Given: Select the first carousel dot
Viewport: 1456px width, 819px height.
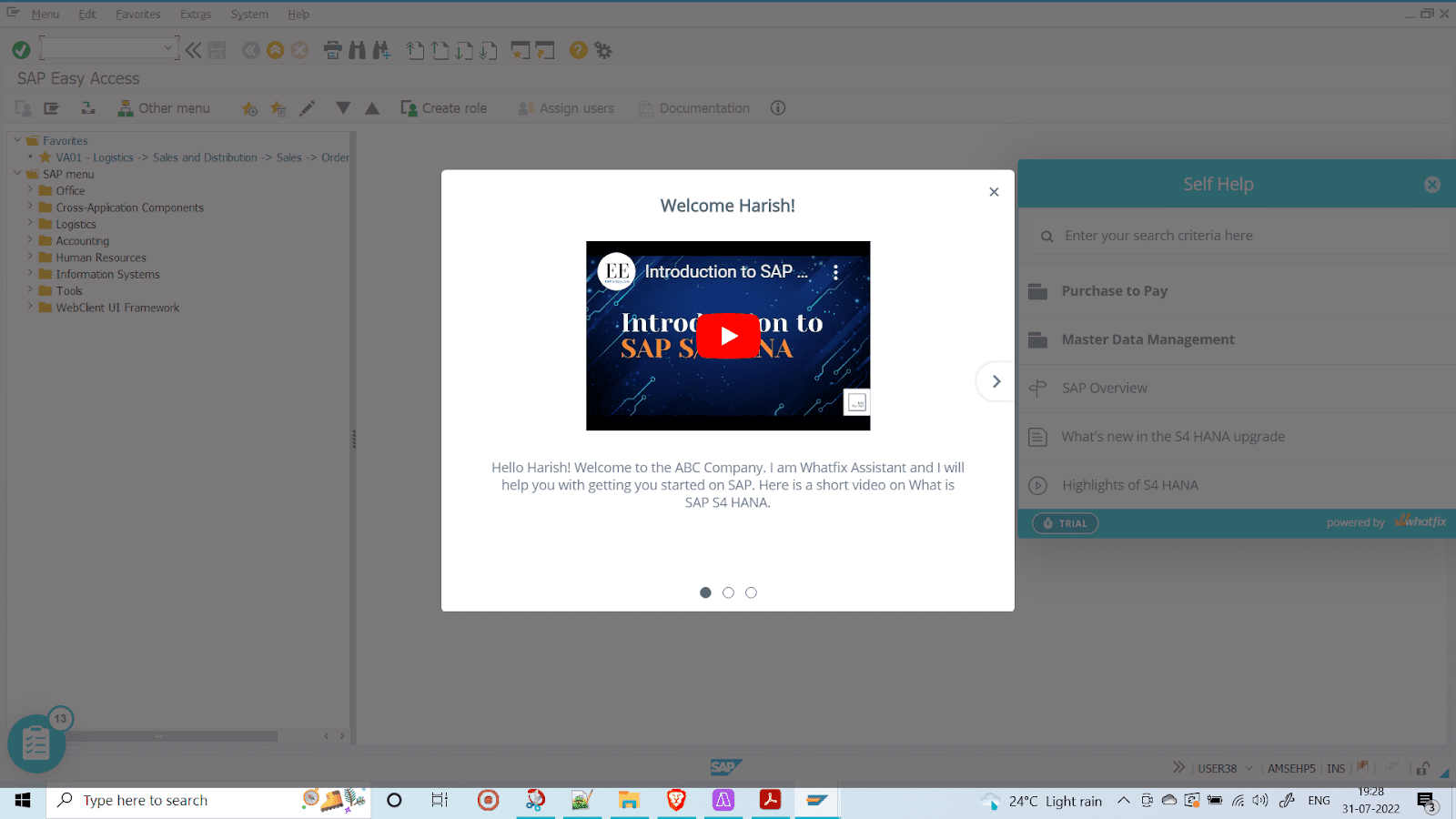Looking at the screenshot, I should pyautogui.click(x=705, y=592).
